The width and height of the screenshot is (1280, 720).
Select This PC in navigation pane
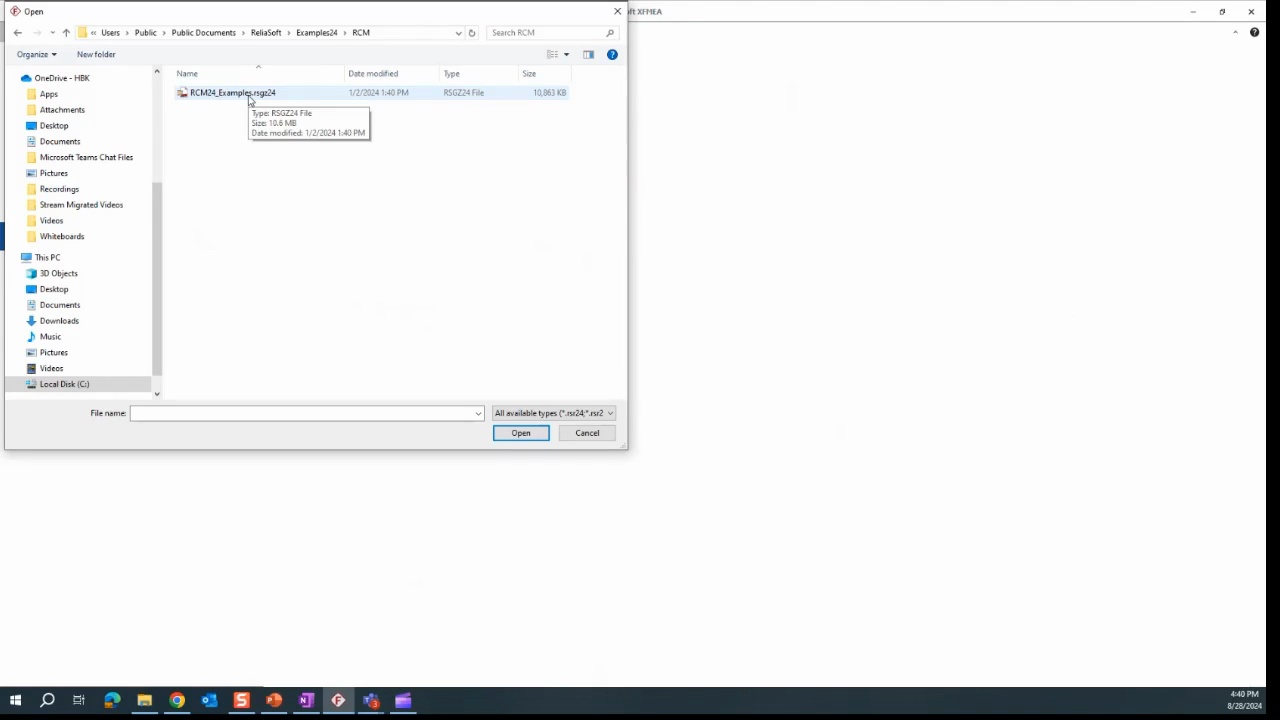point(47,258)
